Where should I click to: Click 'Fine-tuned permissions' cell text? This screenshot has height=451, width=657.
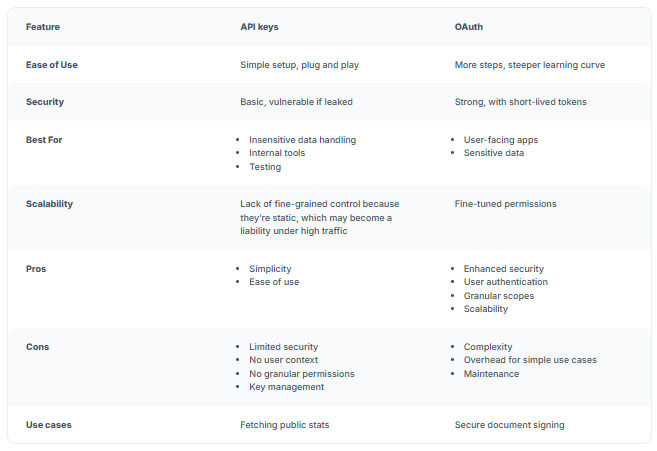505,204
